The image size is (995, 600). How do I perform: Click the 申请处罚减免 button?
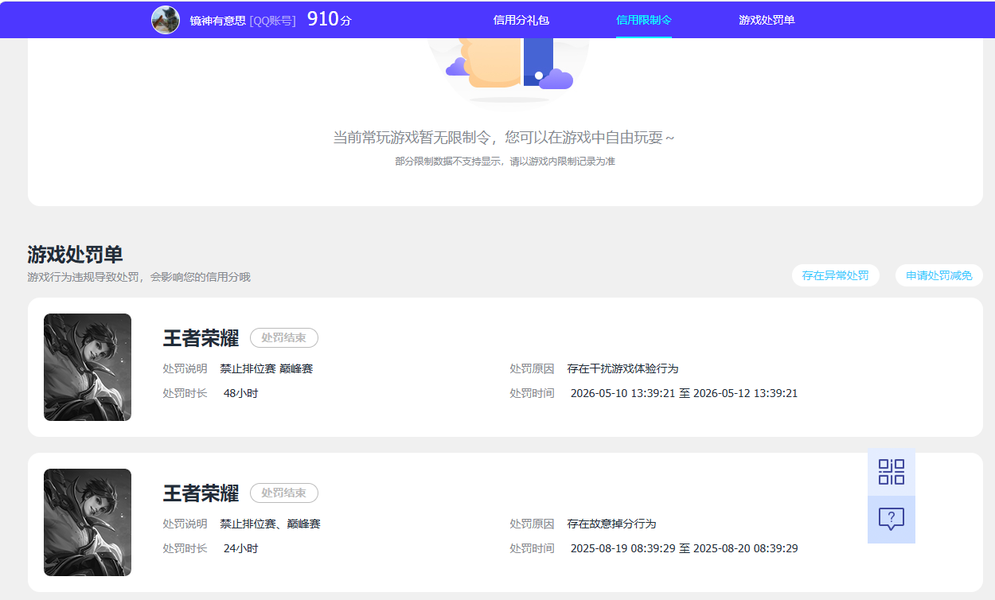point(939,275)
